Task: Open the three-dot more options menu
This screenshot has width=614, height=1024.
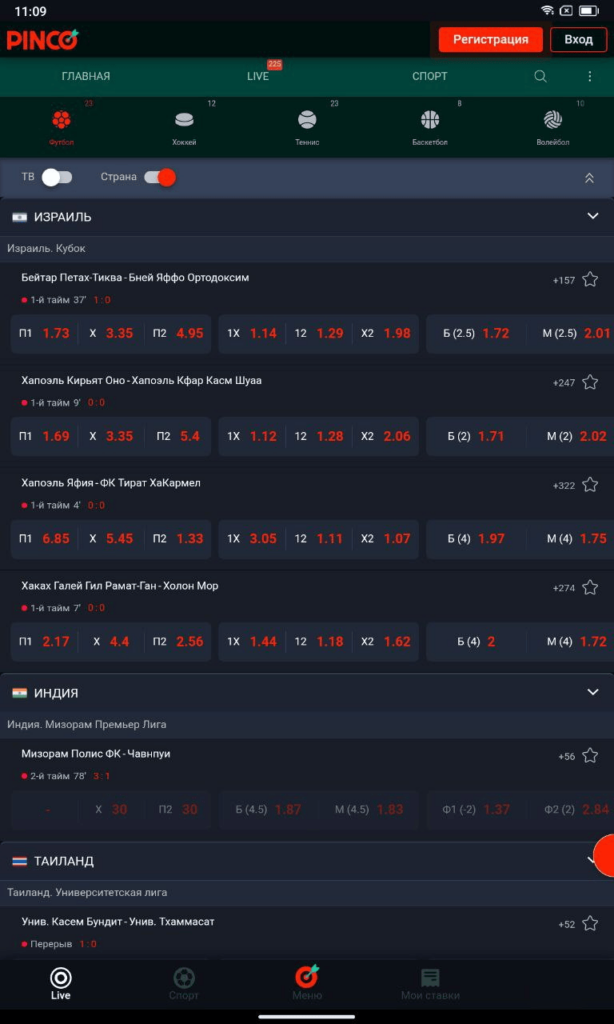Action: [x=589, y=76]
